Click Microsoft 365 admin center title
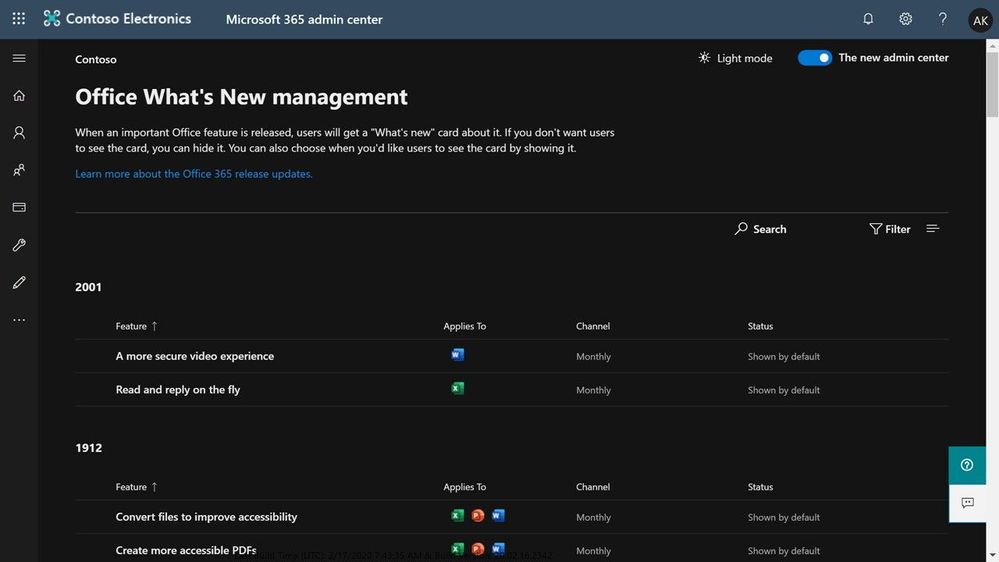The image size is (999, 562). click(304, 19)
